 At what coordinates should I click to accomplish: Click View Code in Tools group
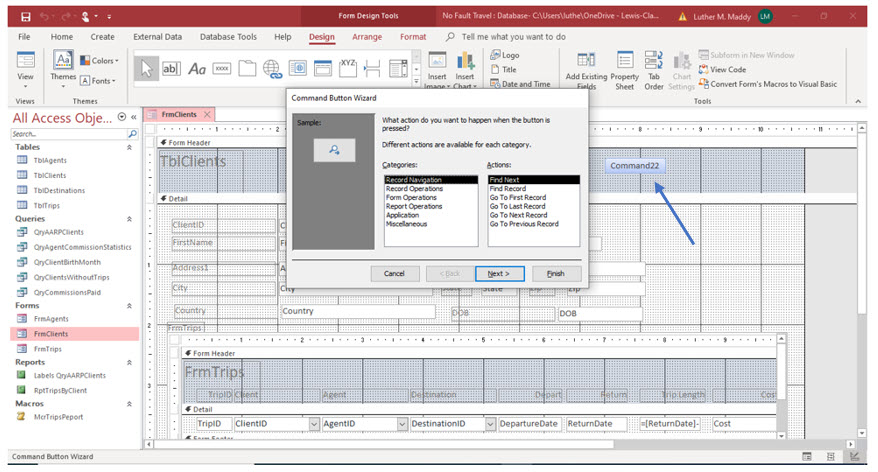pyautogui.click(x=722, y=69)
